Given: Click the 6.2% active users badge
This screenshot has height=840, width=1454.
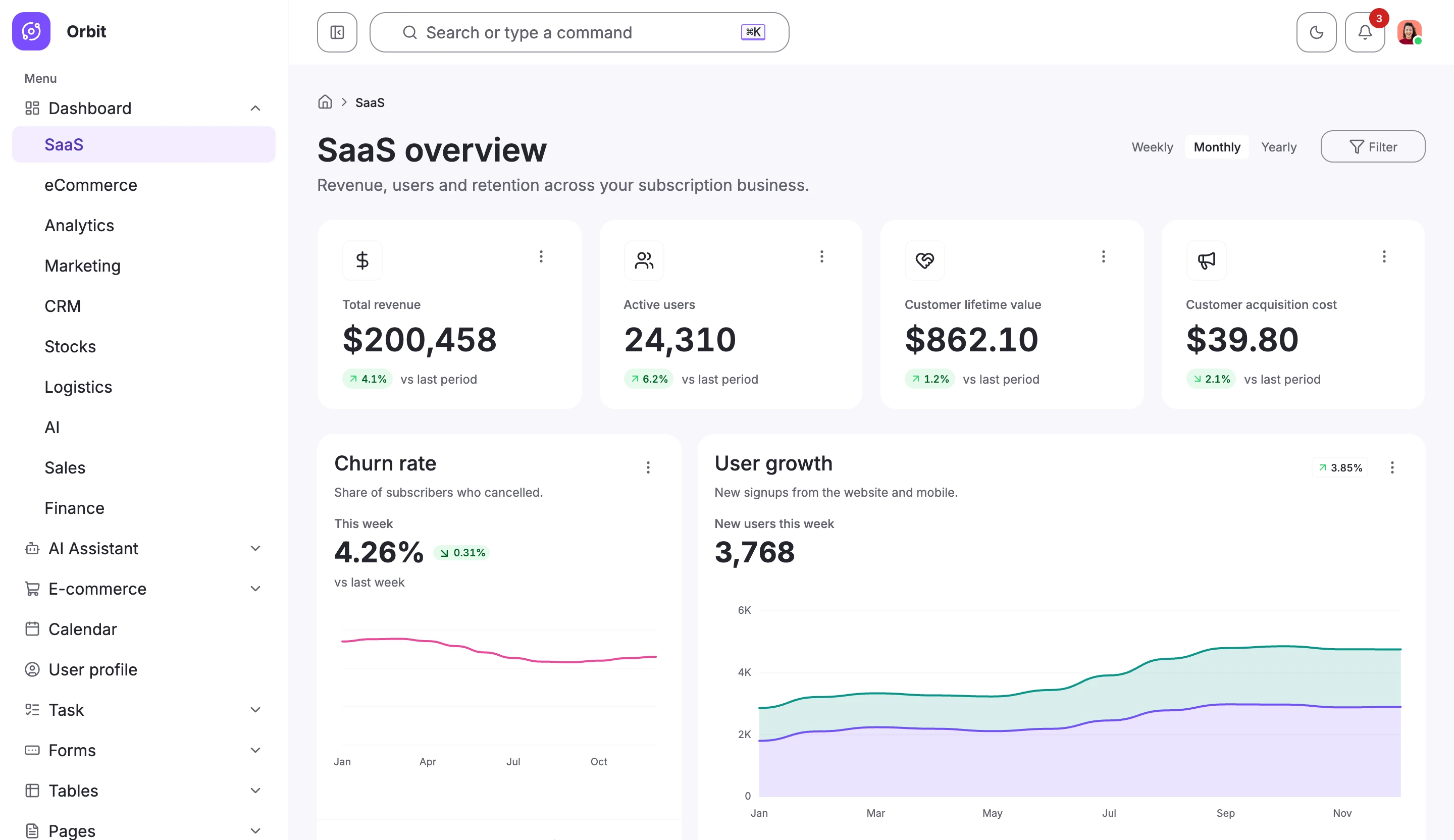Looking at the screenshot, I should pyautogui.click(x=649, y=379).
